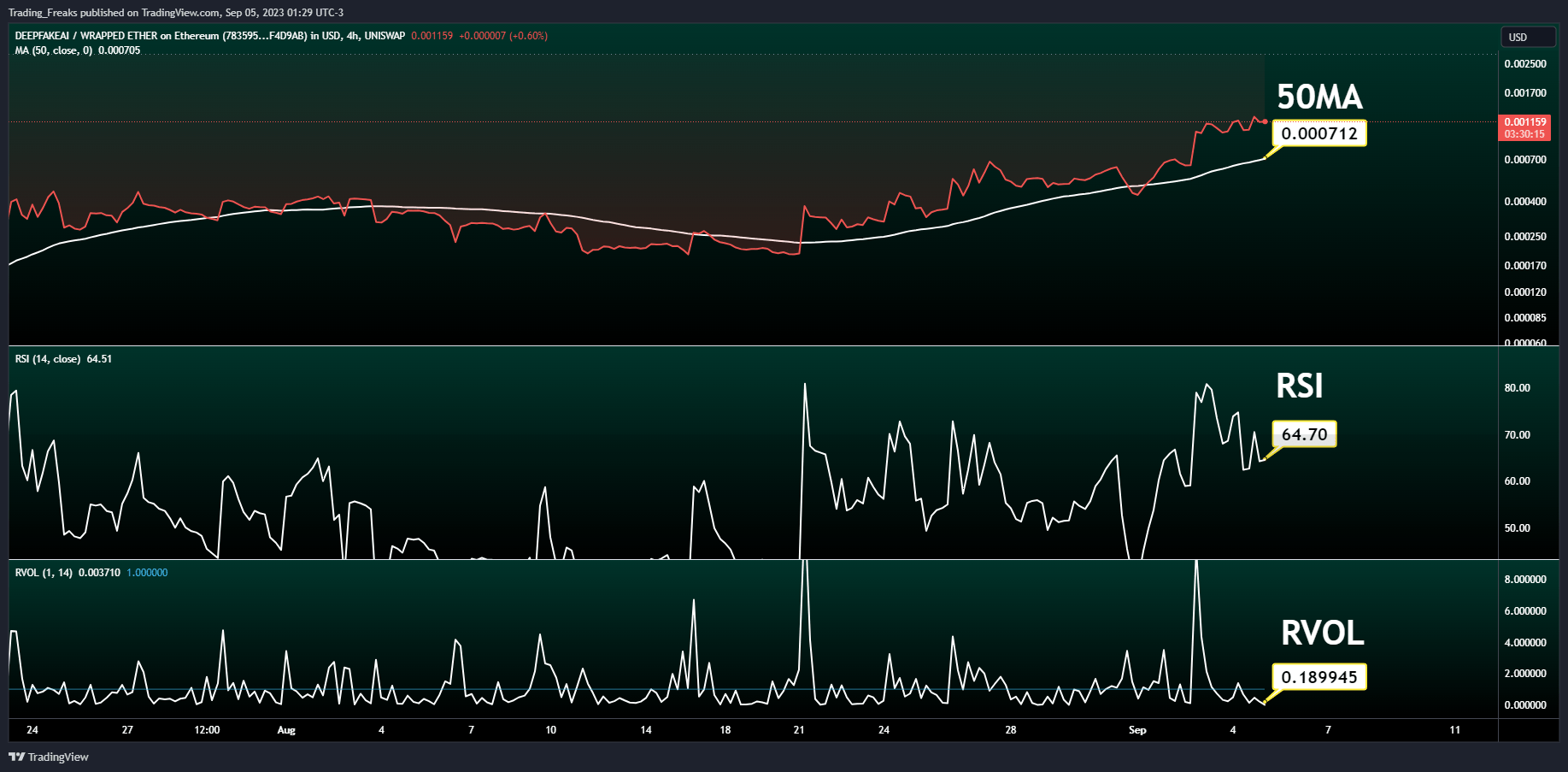The width and height of the screenshot is (1568, 772).
Task: Select the RSI (14, close) indicator legend
Action: (x=63, y=359)
